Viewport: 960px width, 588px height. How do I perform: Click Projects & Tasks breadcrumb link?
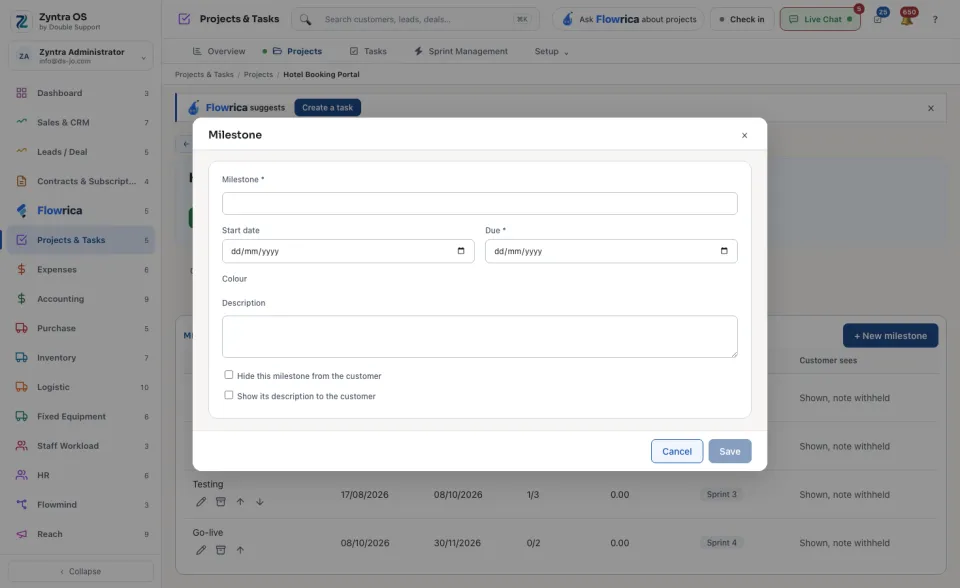[204, 75]
